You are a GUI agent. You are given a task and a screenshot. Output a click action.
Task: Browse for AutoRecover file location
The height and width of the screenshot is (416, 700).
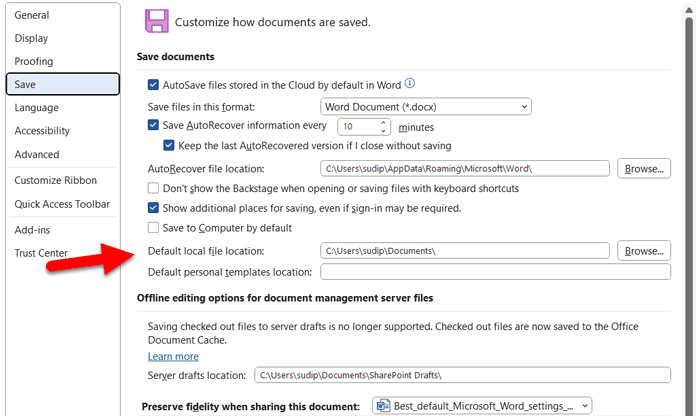(x=643, y=168)
